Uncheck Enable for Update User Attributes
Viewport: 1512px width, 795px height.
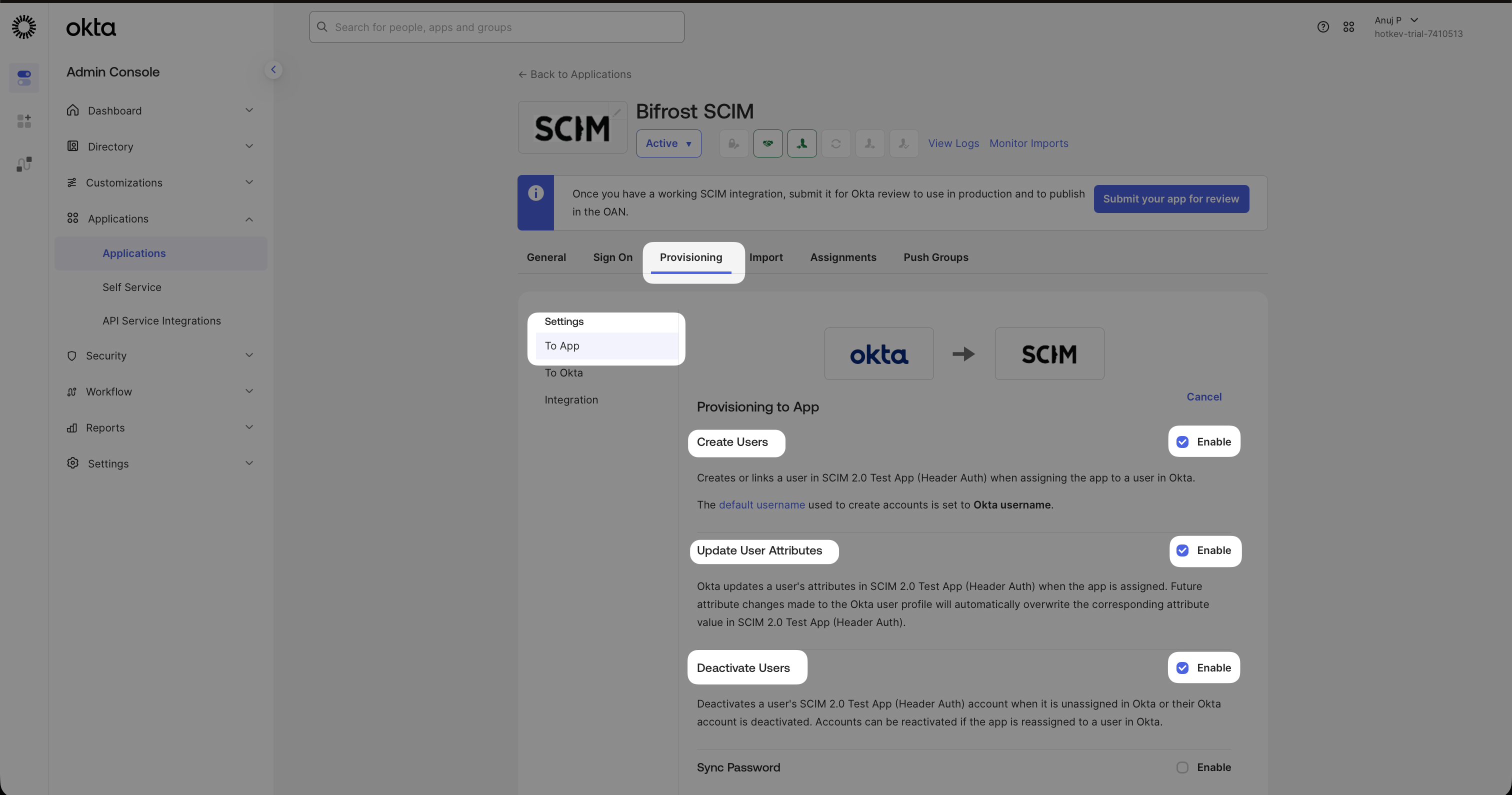(1182, 550)
